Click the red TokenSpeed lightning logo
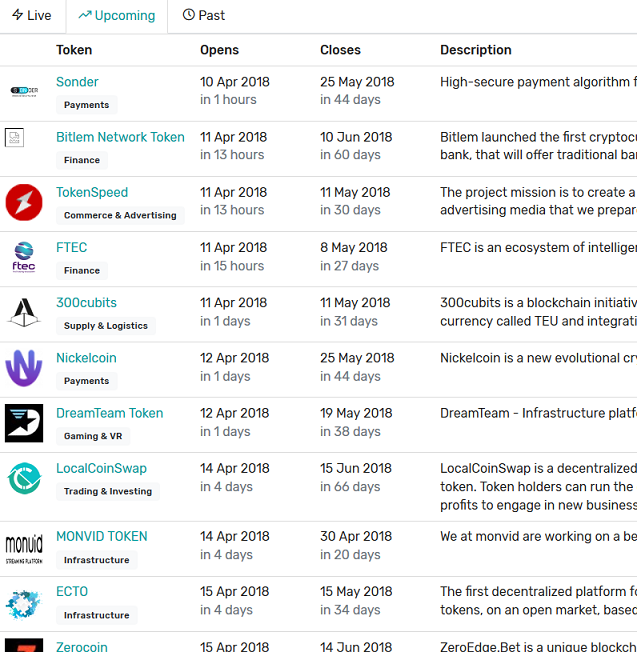637x652 pixels. tap(24, 203)
